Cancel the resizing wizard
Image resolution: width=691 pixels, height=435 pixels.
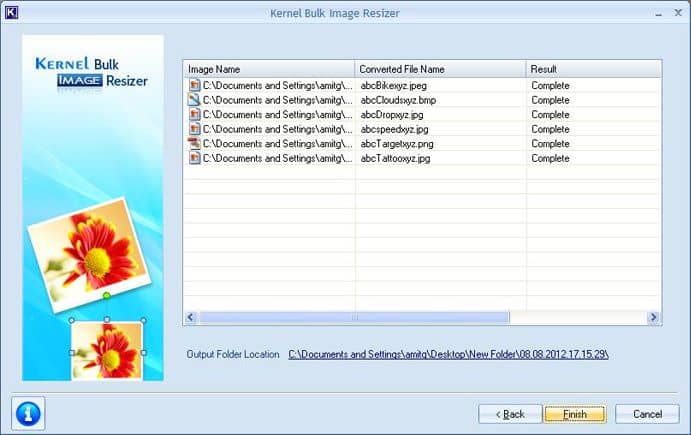pos(647,414)
